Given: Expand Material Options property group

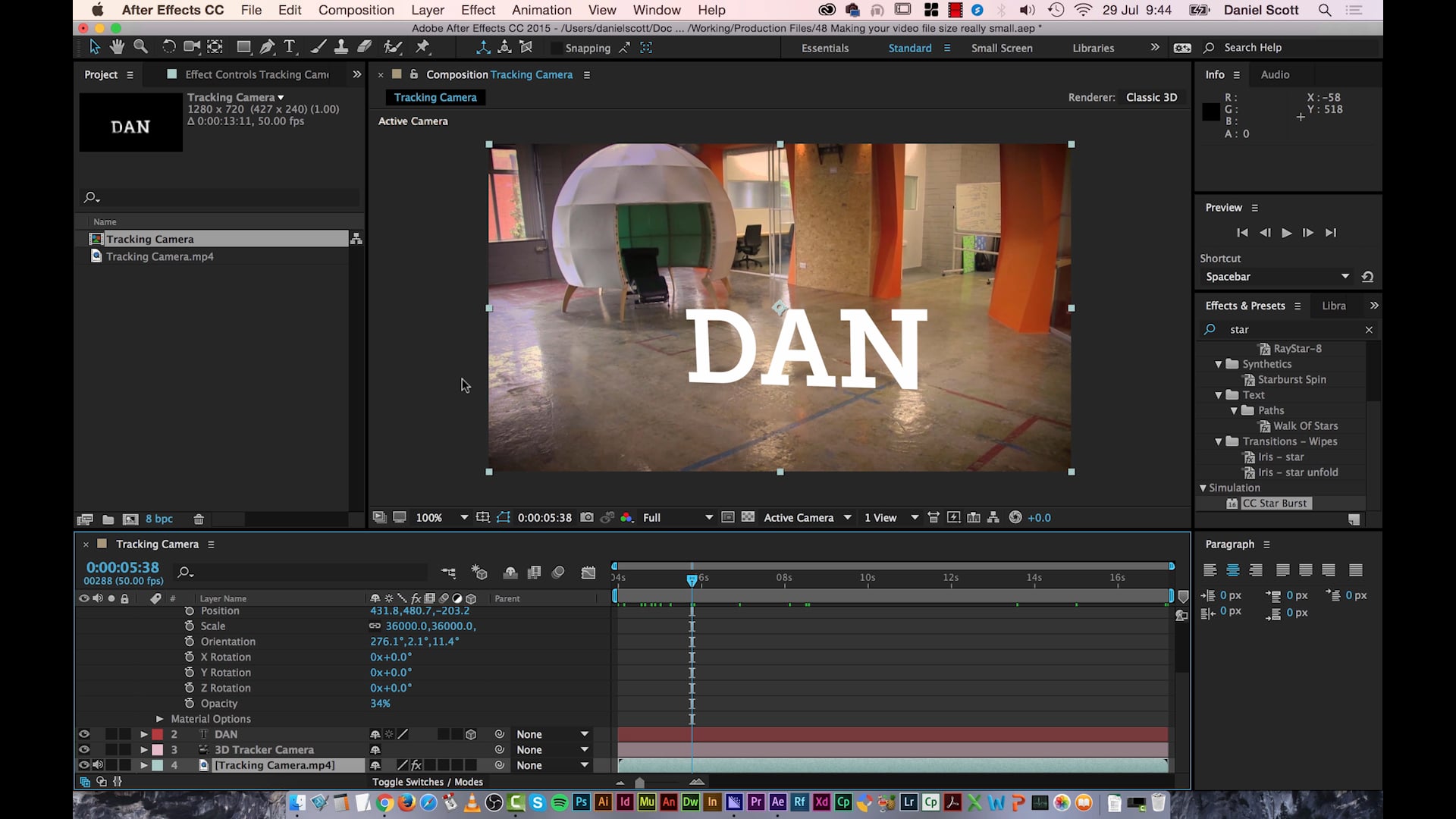Looking at the screenshot, I should 159,718.
